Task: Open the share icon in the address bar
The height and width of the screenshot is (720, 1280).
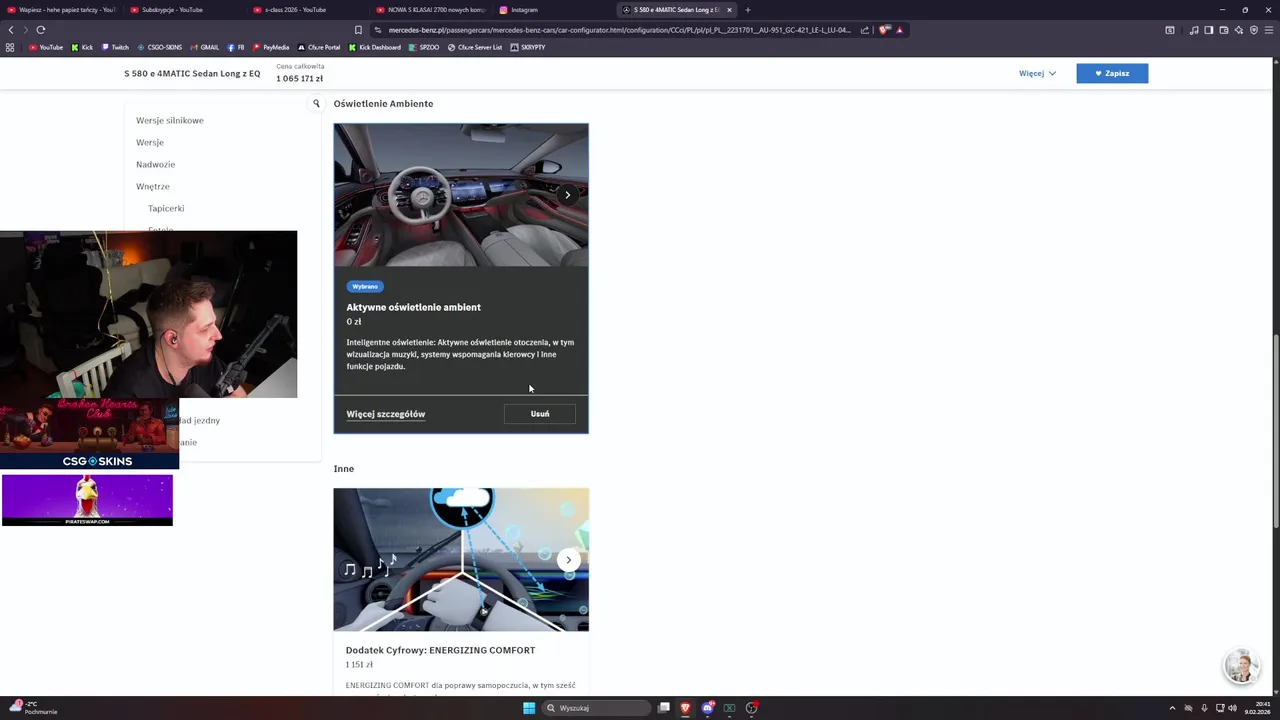Action: 865,30
